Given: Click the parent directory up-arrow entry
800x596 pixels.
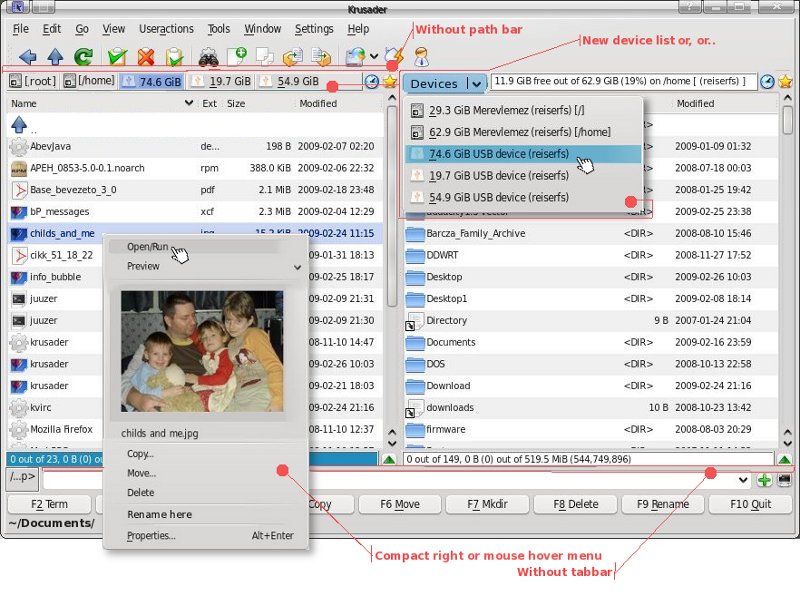Looking at the screenshot, I should click(195, 125).
